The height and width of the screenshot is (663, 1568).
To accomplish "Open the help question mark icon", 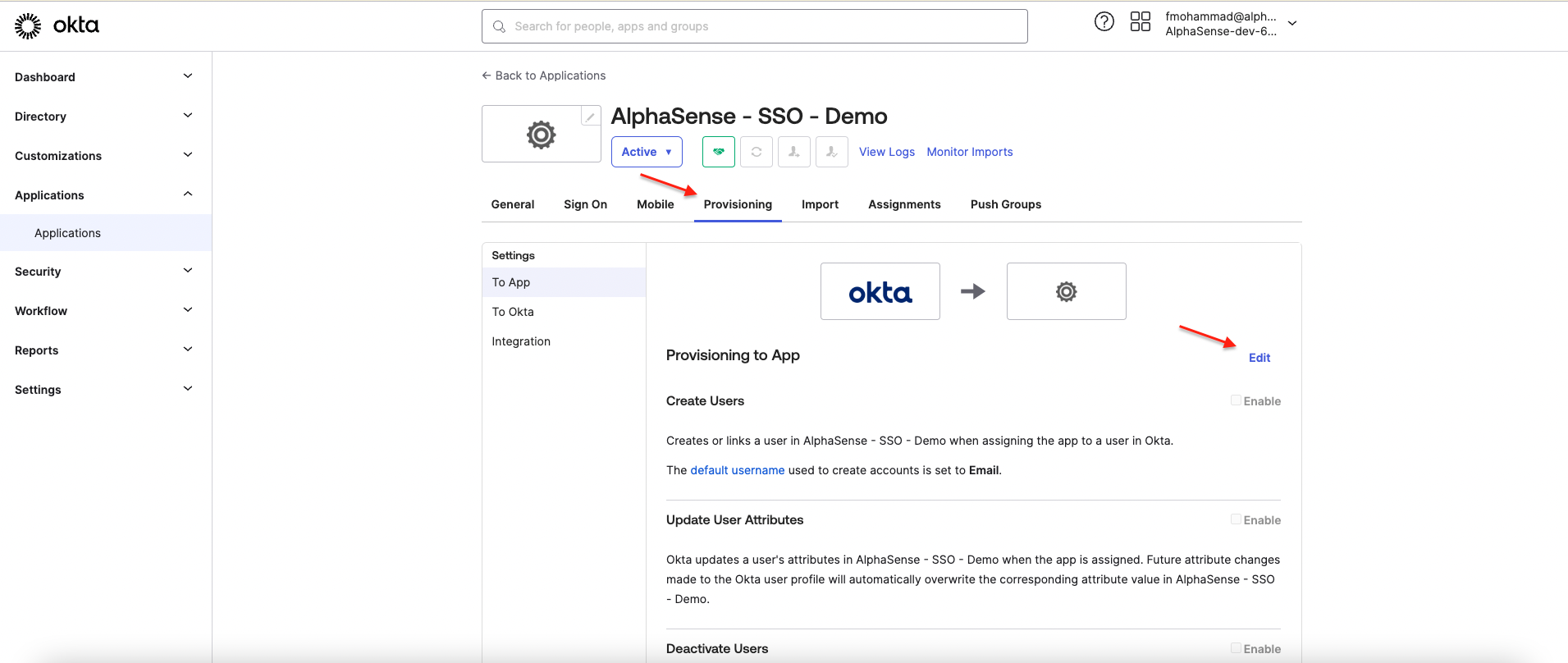I will (1104, 22).
